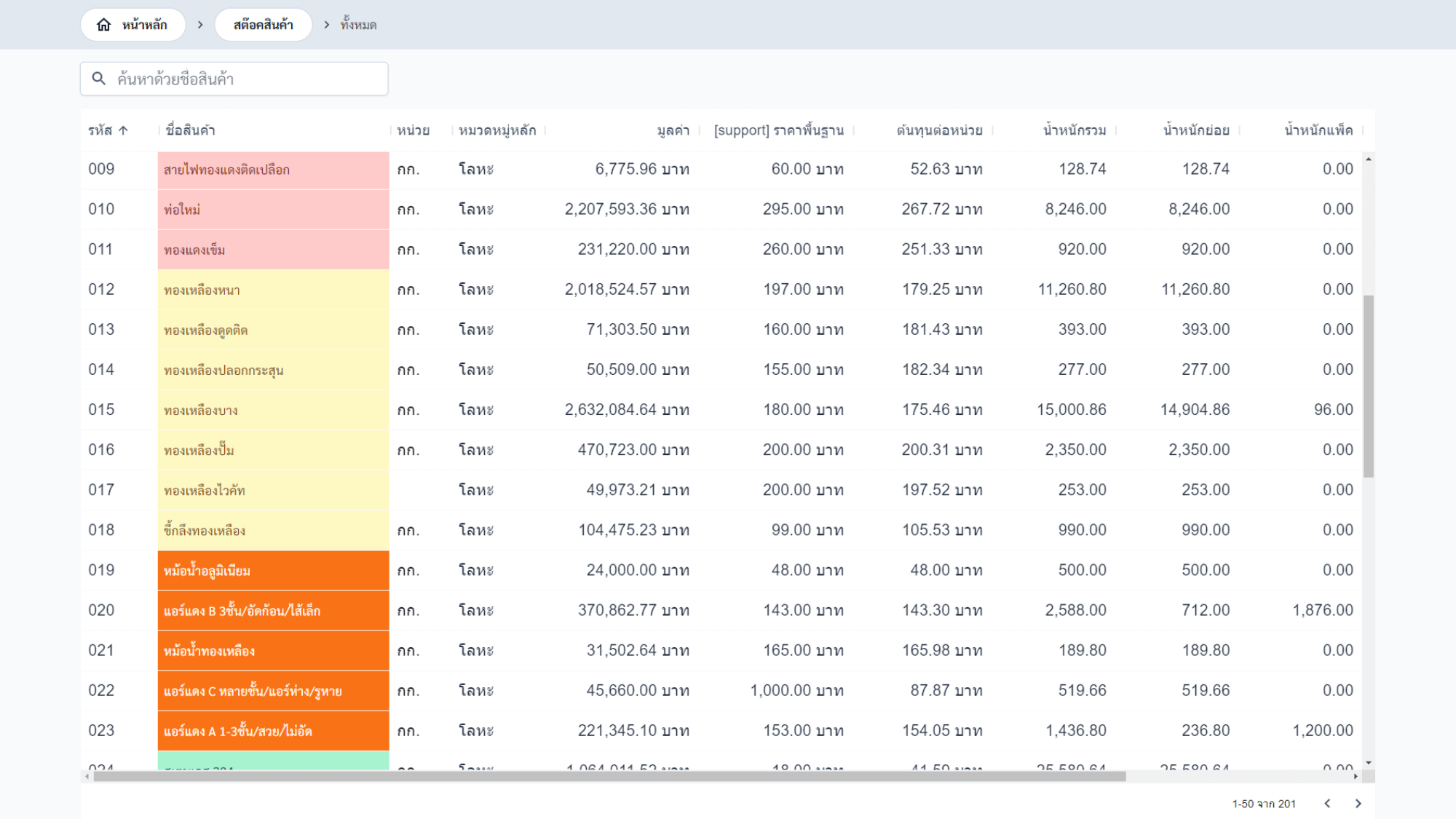Go to previous page arrow
The height and width of the screenshot is (819, 1456).
coord(1327,804)
